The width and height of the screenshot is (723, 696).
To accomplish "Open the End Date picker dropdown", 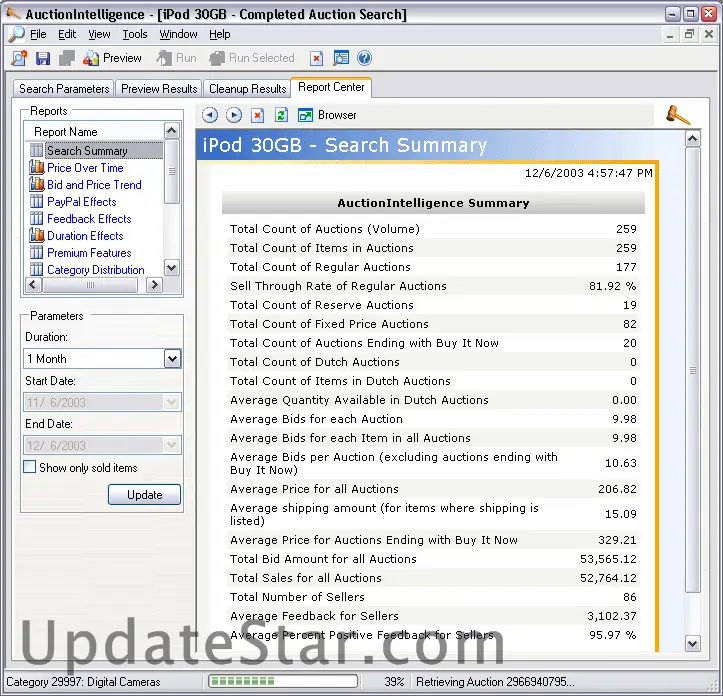I will tap(172, 445).
